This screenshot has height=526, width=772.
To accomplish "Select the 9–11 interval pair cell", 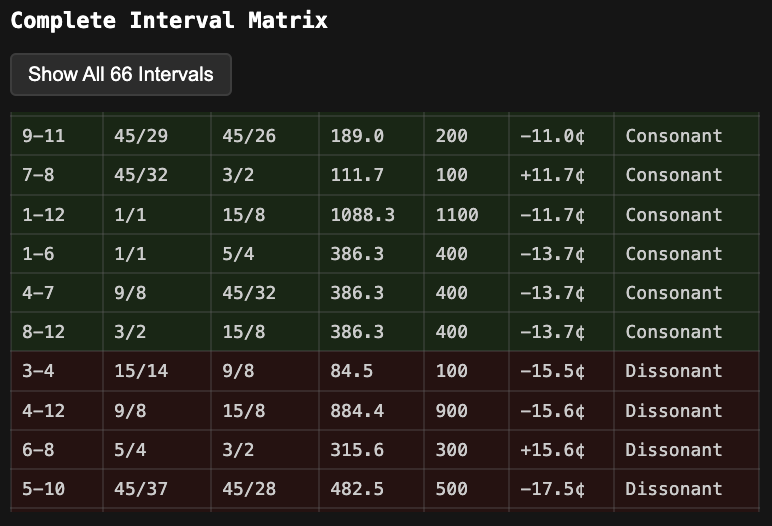I will coord(44,135).
